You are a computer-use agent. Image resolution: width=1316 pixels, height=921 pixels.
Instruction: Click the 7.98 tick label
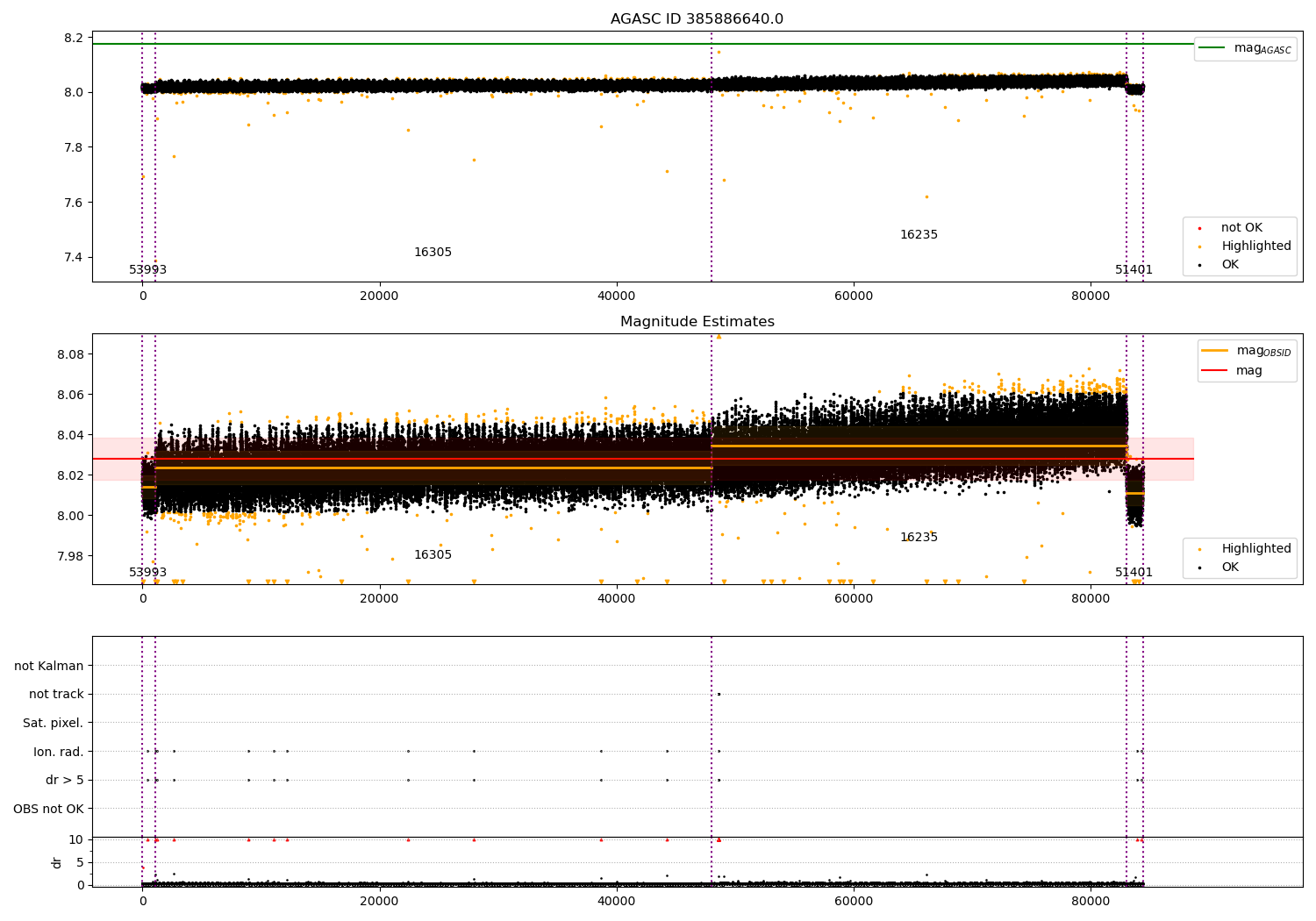(71, 556)
